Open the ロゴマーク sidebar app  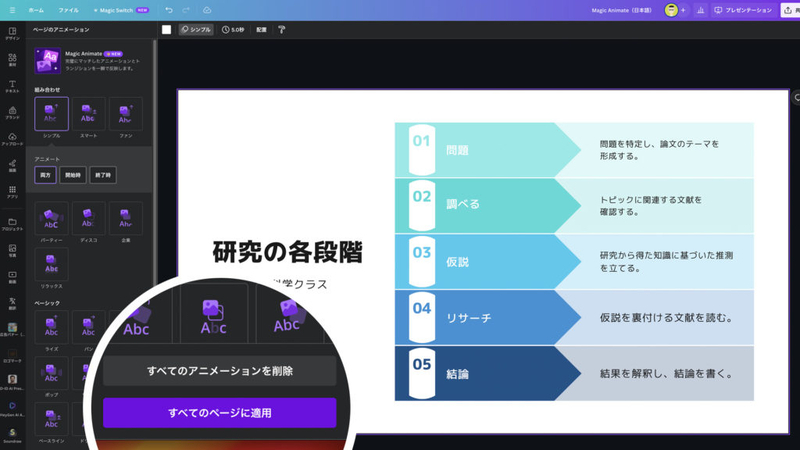click(x=12, y=356)
